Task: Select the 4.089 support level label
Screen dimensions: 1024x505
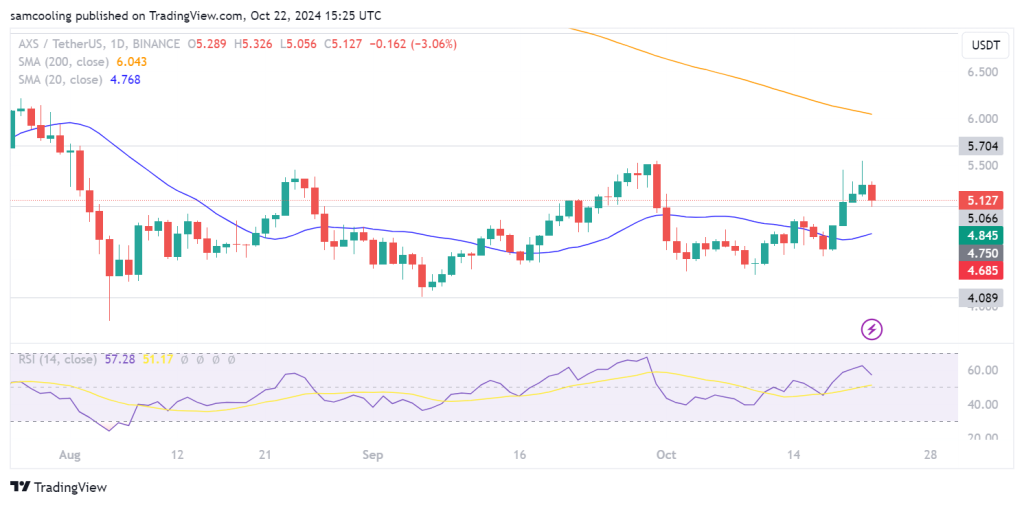Action: [x=979, y=297]
